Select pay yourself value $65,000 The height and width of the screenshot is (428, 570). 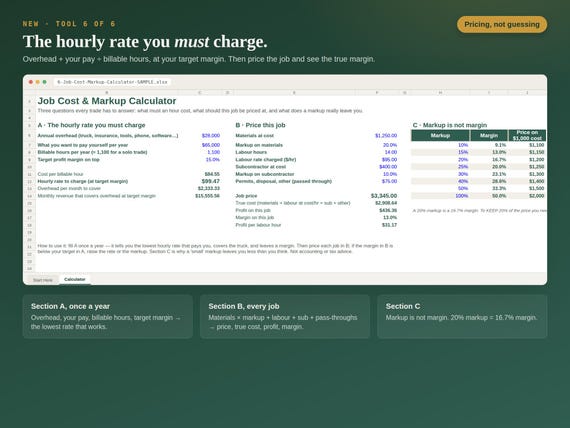[x=211, y=145]
